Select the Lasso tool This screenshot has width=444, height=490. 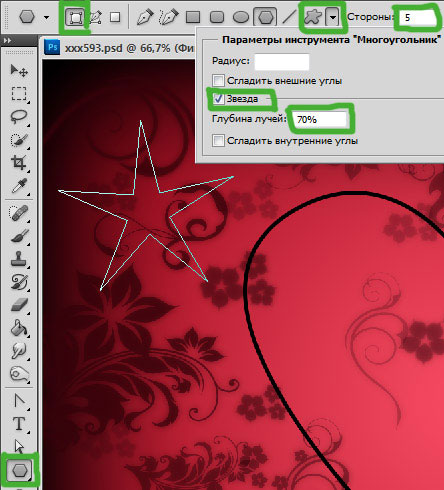point(19,117)
